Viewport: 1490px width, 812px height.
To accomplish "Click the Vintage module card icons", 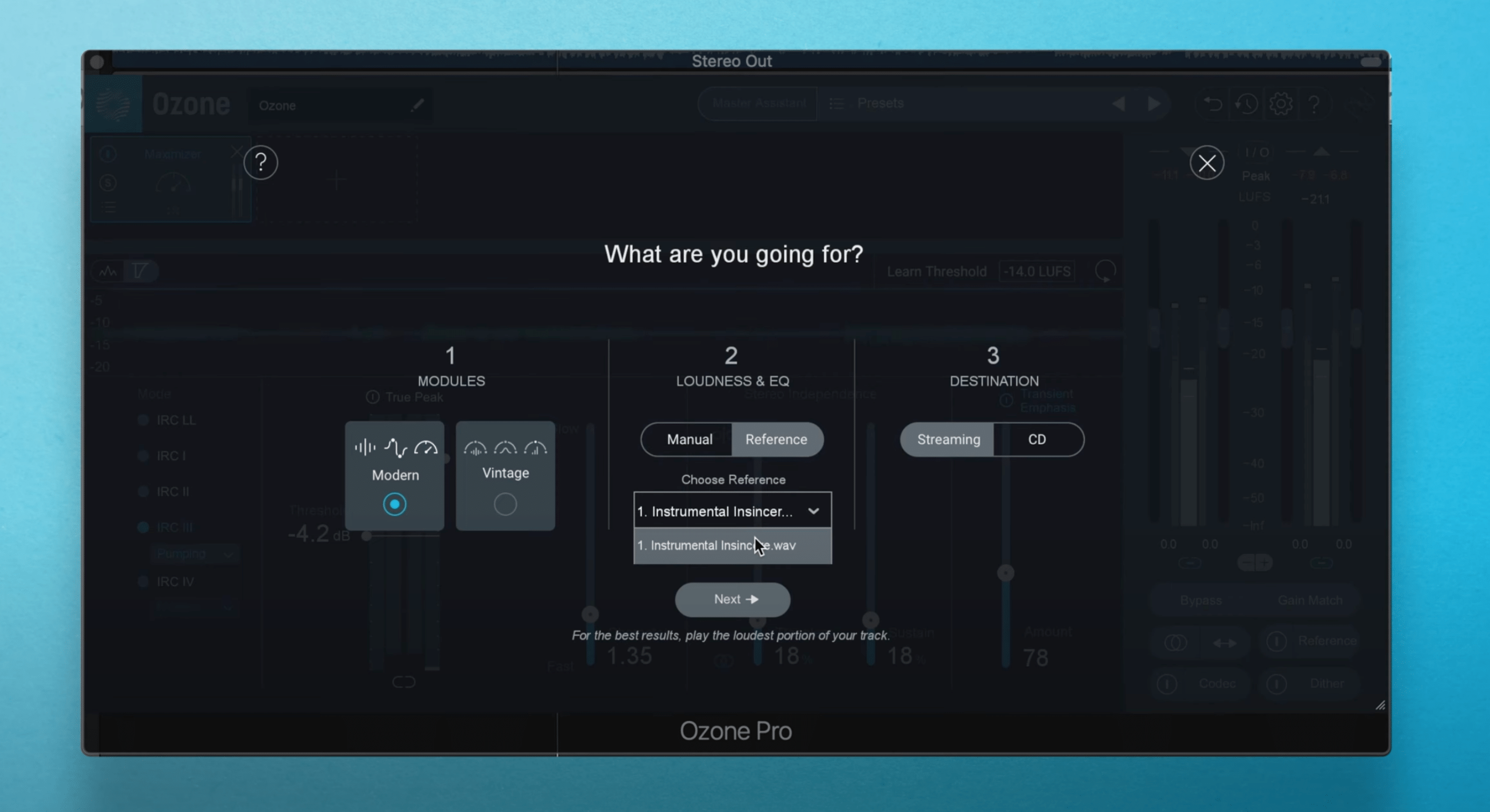I will [x=505, y=447].
